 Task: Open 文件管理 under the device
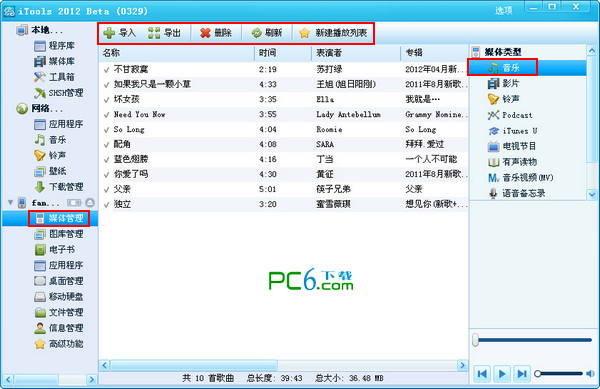click(59, 312)
